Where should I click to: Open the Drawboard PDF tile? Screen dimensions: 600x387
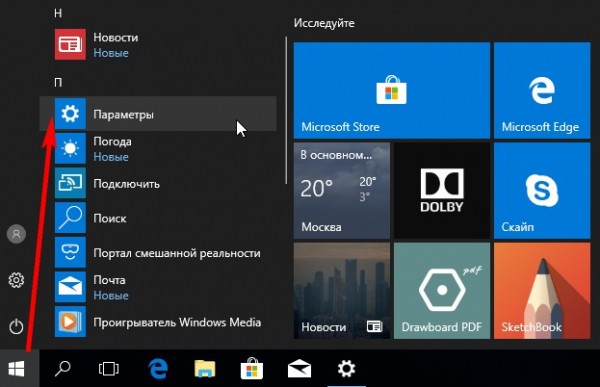[x=442, y=291]
